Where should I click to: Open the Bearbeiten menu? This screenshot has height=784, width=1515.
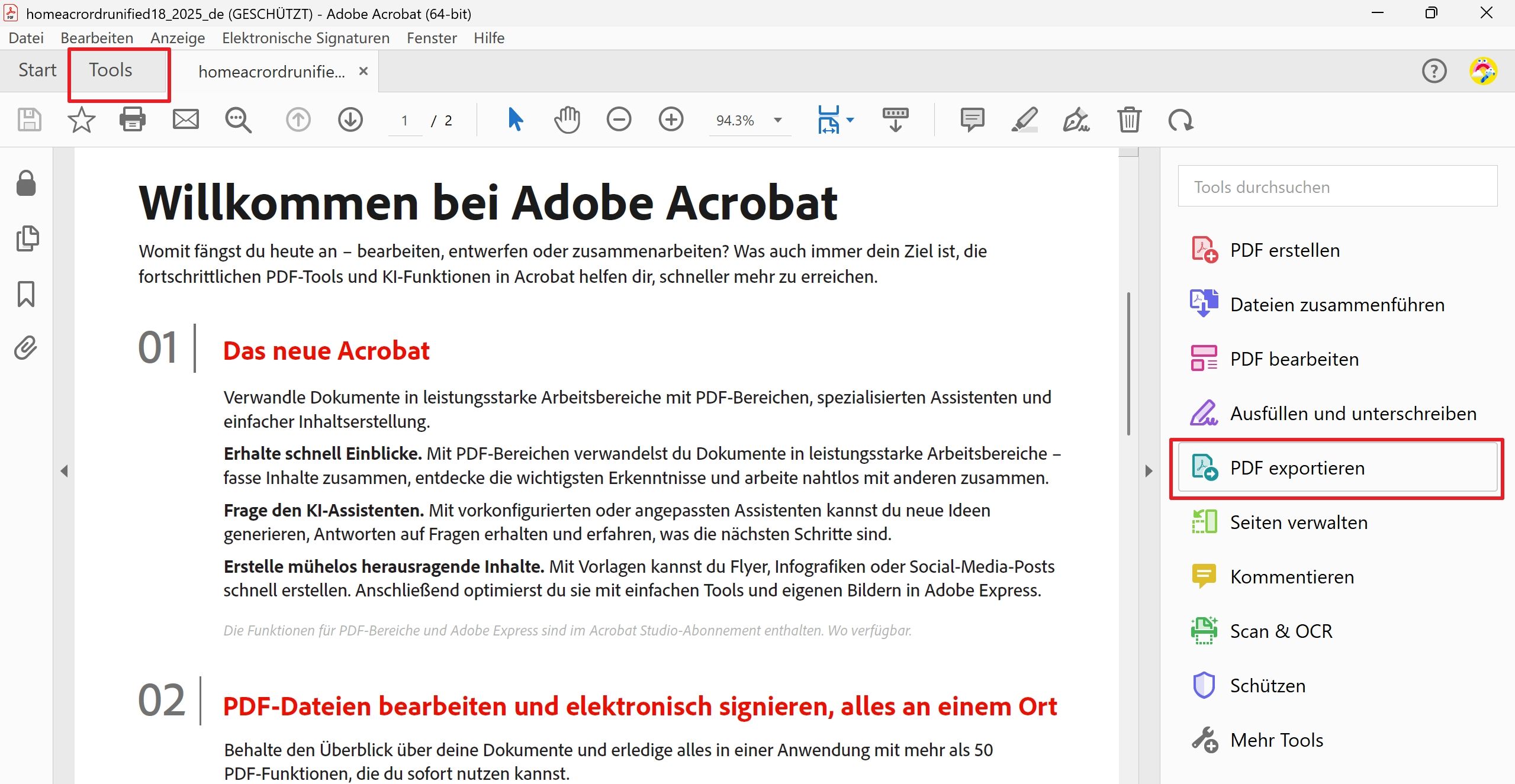(97, 38)
